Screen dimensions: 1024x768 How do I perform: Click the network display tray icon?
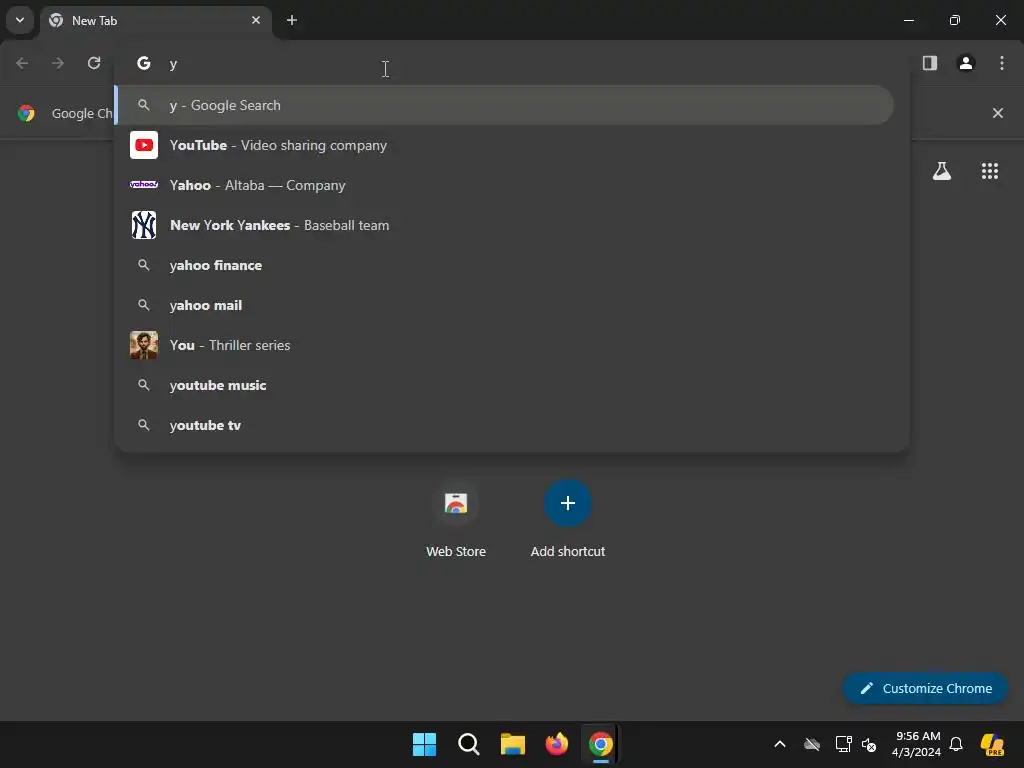click(844, 744)
